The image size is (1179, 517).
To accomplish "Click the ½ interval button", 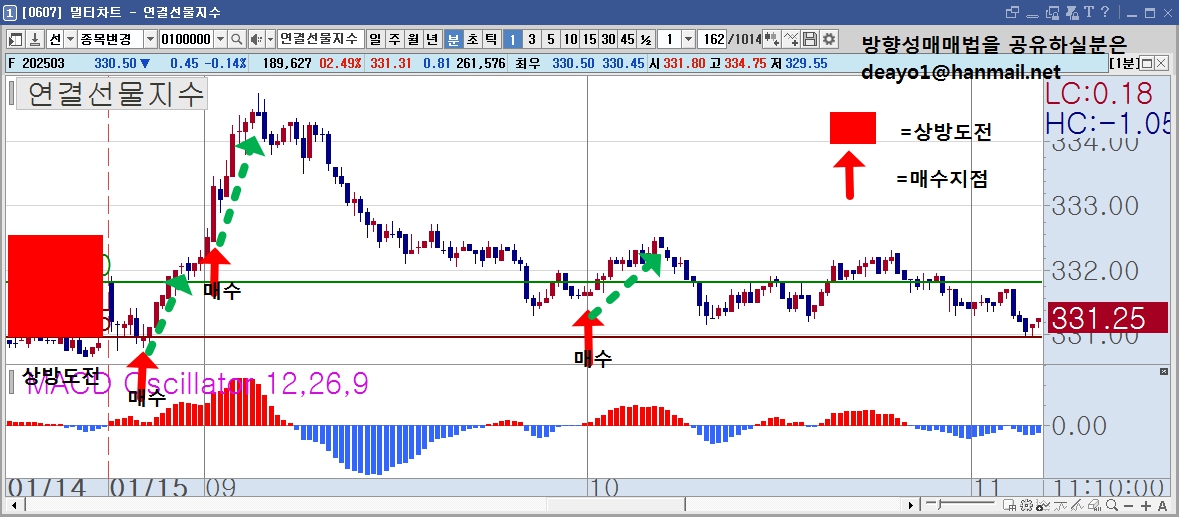I will [646, 39].
